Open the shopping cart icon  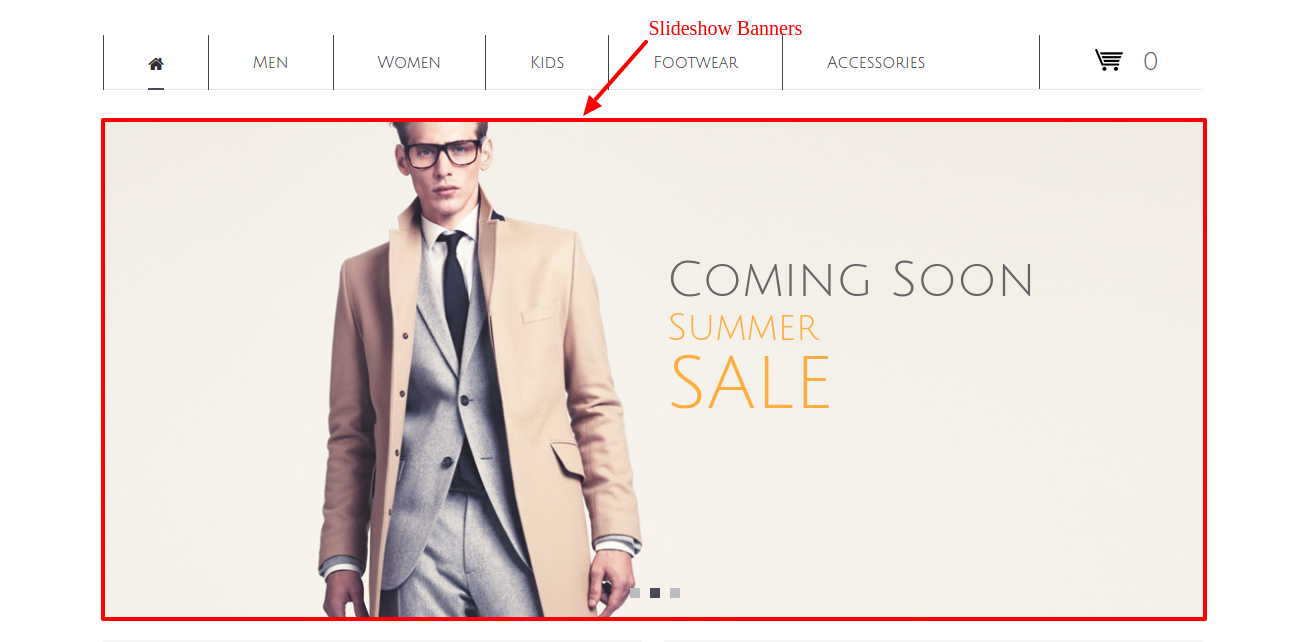(1108, 61)
